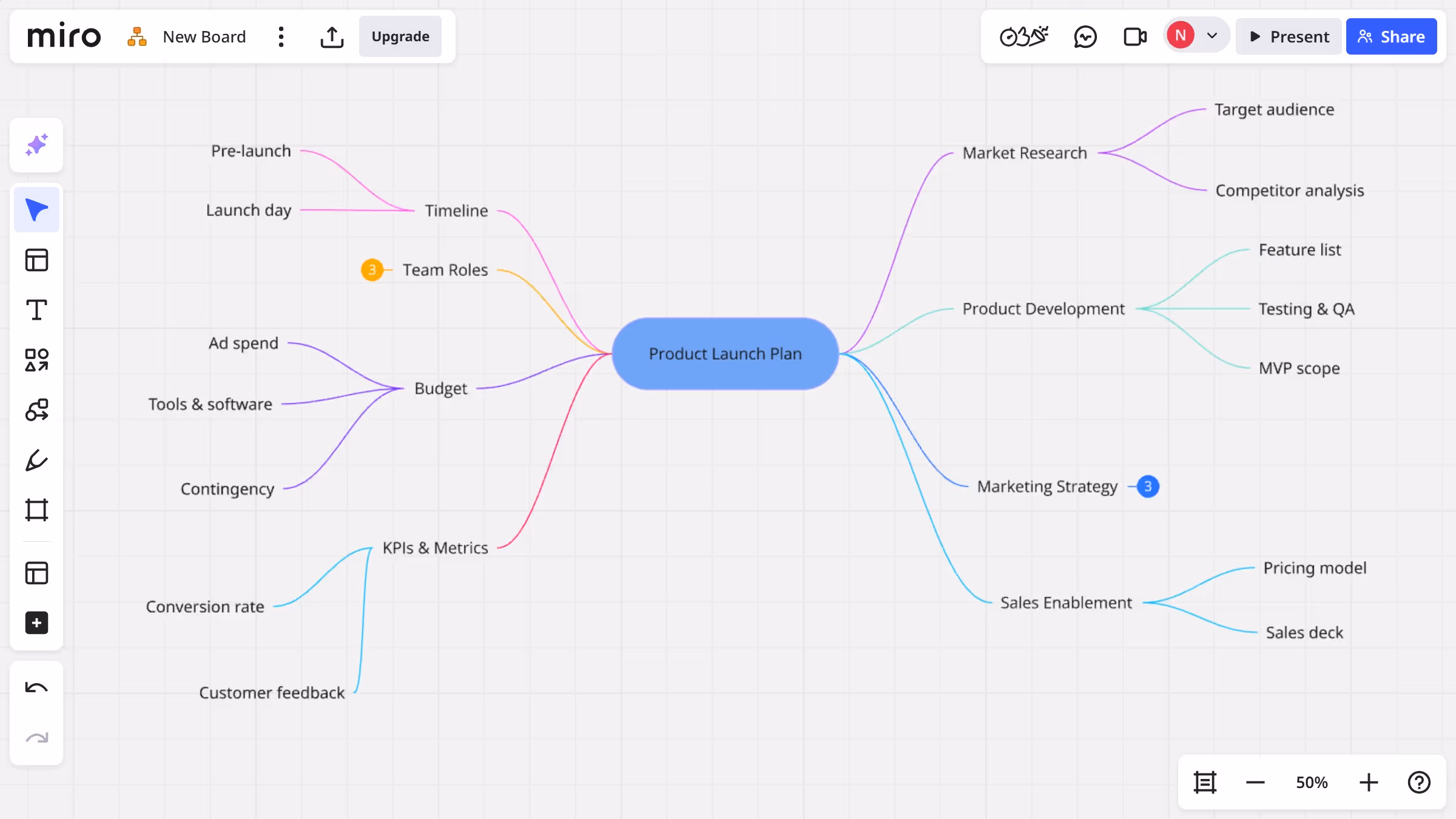Click the Undo arrow

(x=36, y=687)
